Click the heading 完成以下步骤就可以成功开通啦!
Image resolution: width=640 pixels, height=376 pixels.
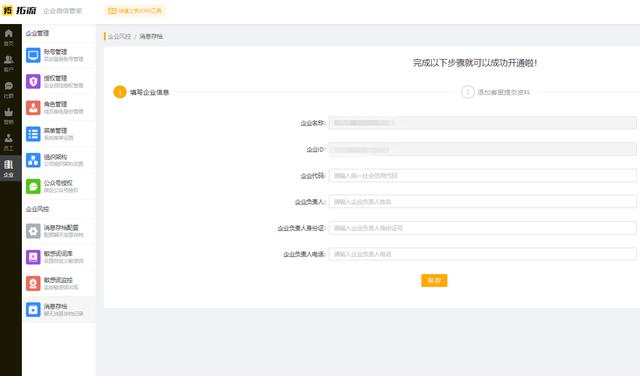coord(475,63)
